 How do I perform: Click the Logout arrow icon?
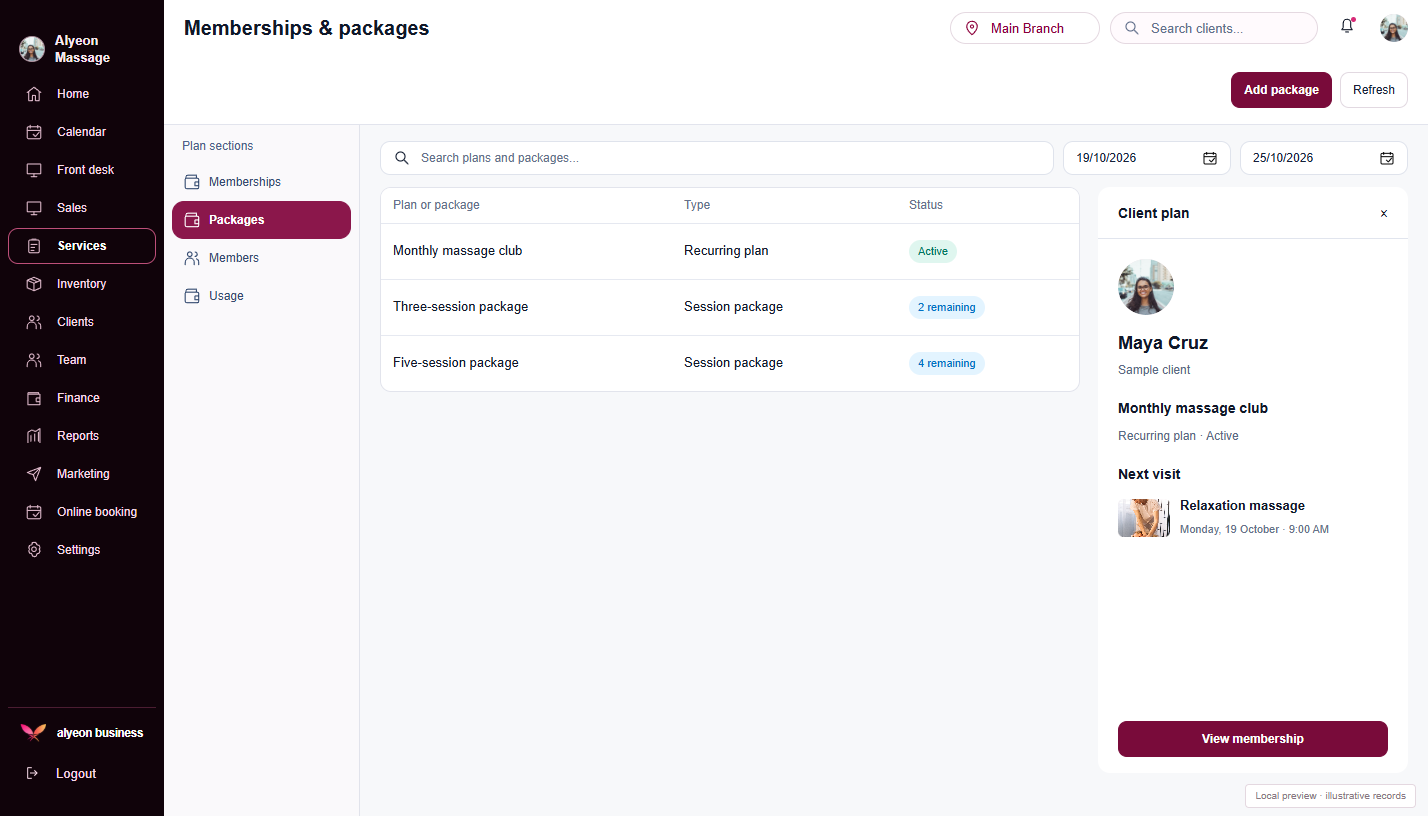(x=32, y=773)
